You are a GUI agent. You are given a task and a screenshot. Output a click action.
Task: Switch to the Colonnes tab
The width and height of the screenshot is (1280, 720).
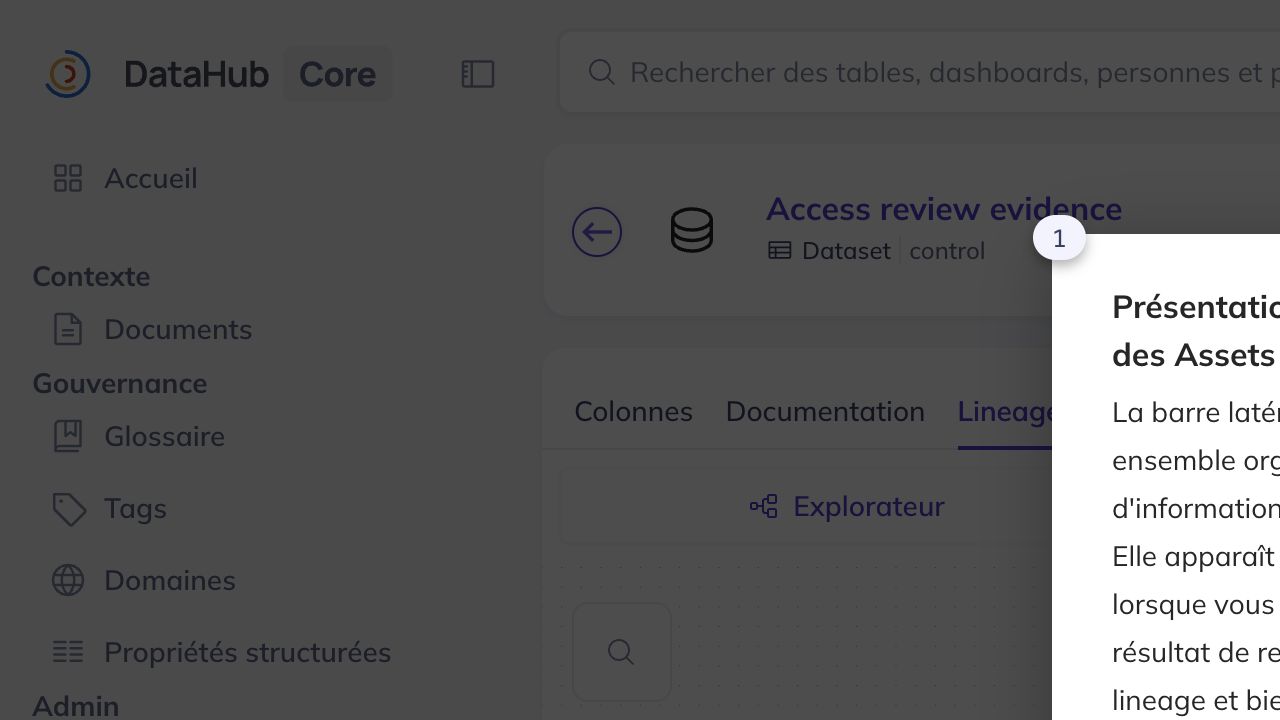[x=633, y=411]
